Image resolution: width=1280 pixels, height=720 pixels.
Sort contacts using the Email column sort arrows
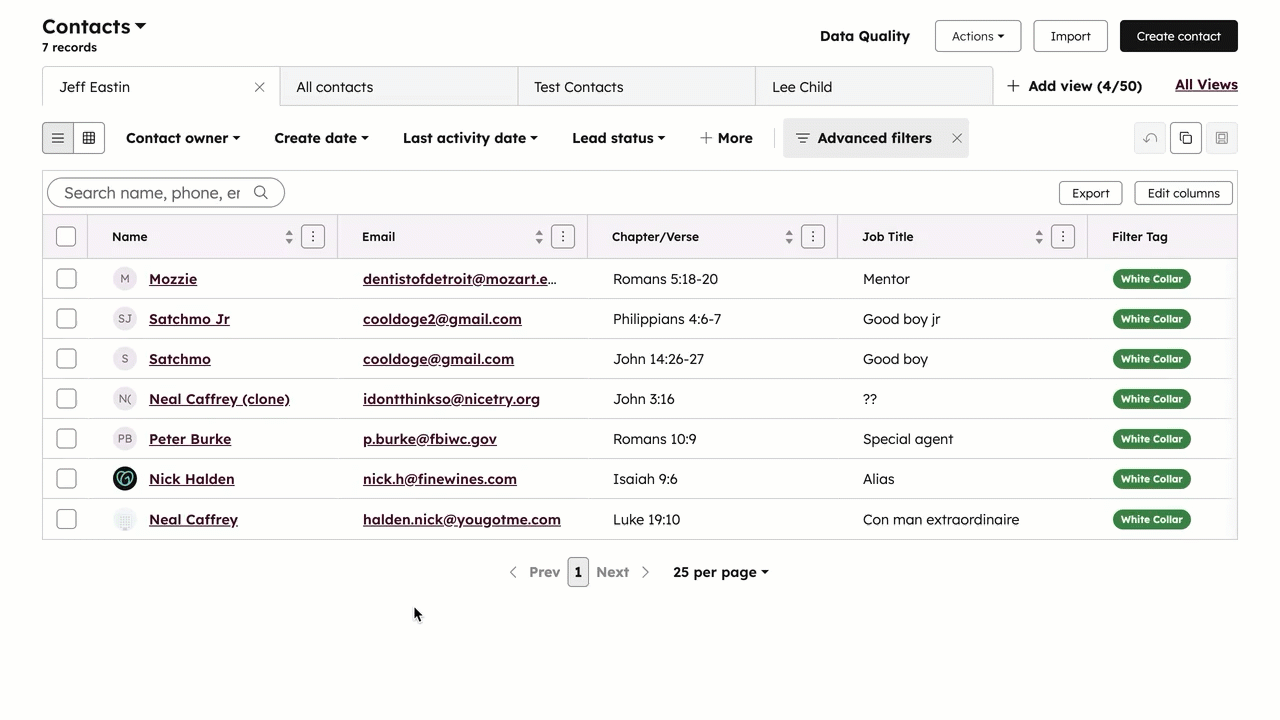pos(538,236)
